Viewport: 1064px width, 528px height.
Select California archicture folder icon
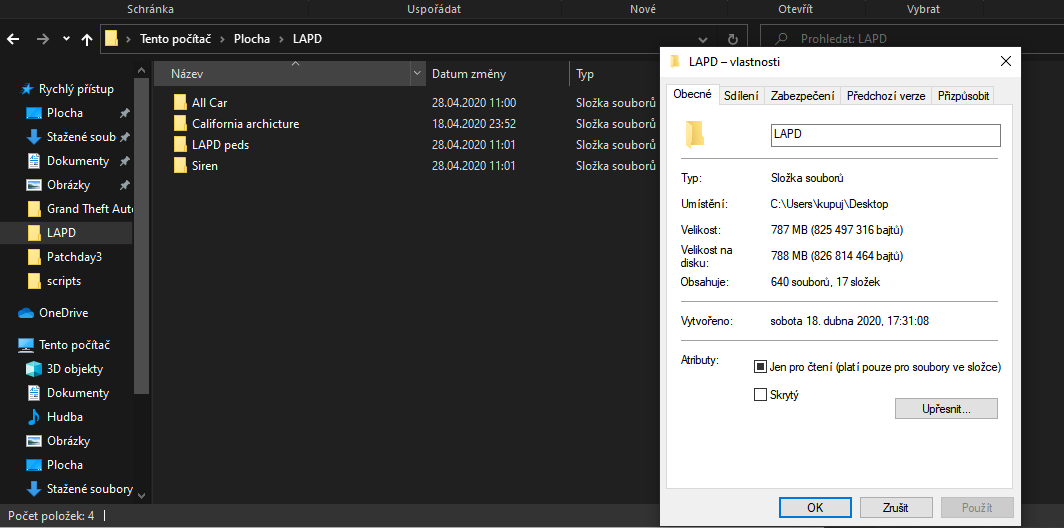pos(180,124)
